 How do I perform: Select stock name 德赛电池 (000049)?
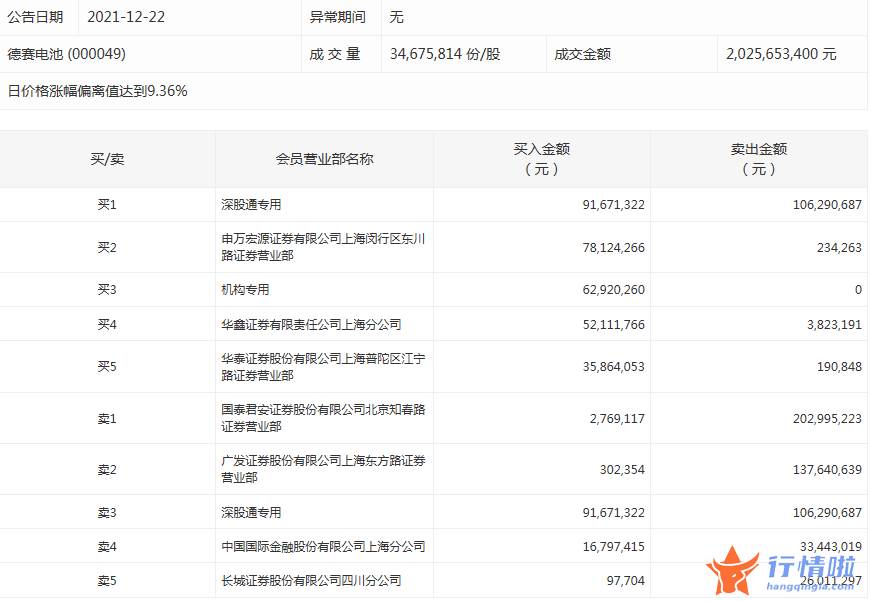coord(67,54)
